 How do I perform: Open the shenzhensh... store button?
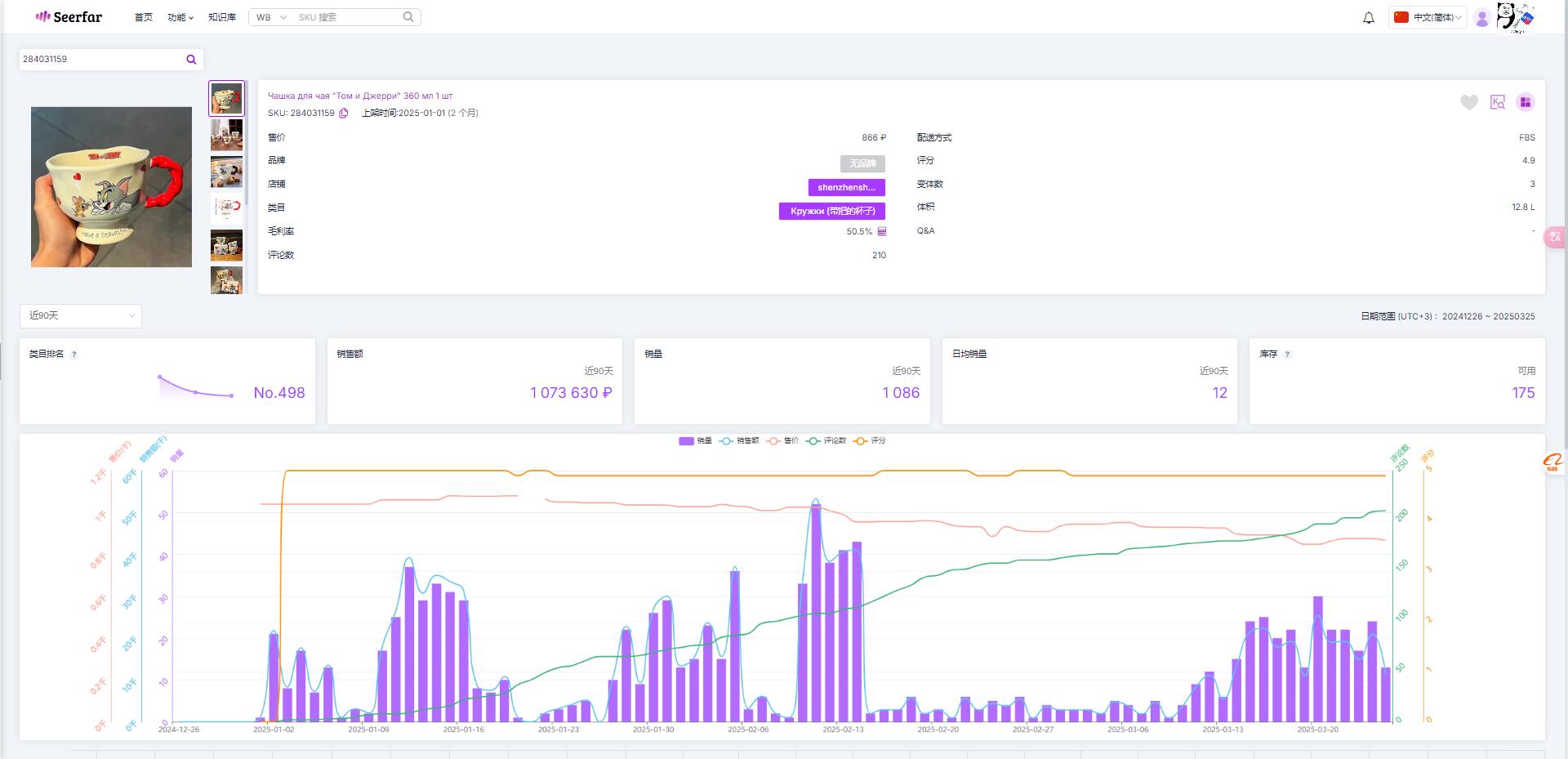(846, 187)
